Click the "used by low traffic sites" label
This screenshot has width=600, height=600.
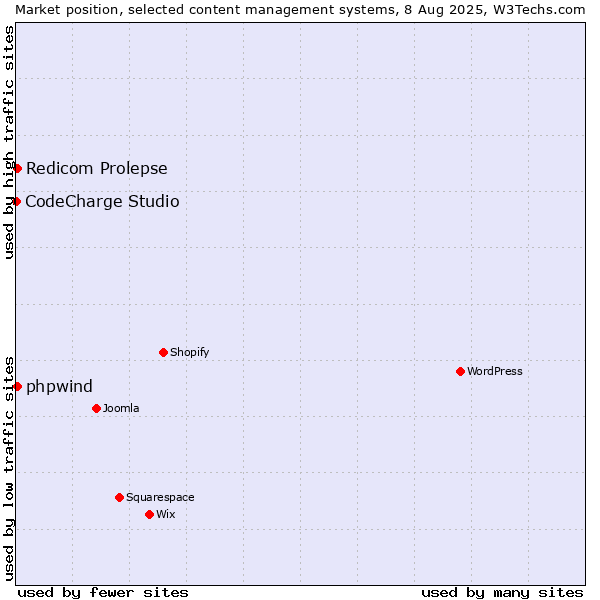click(9, 469)
